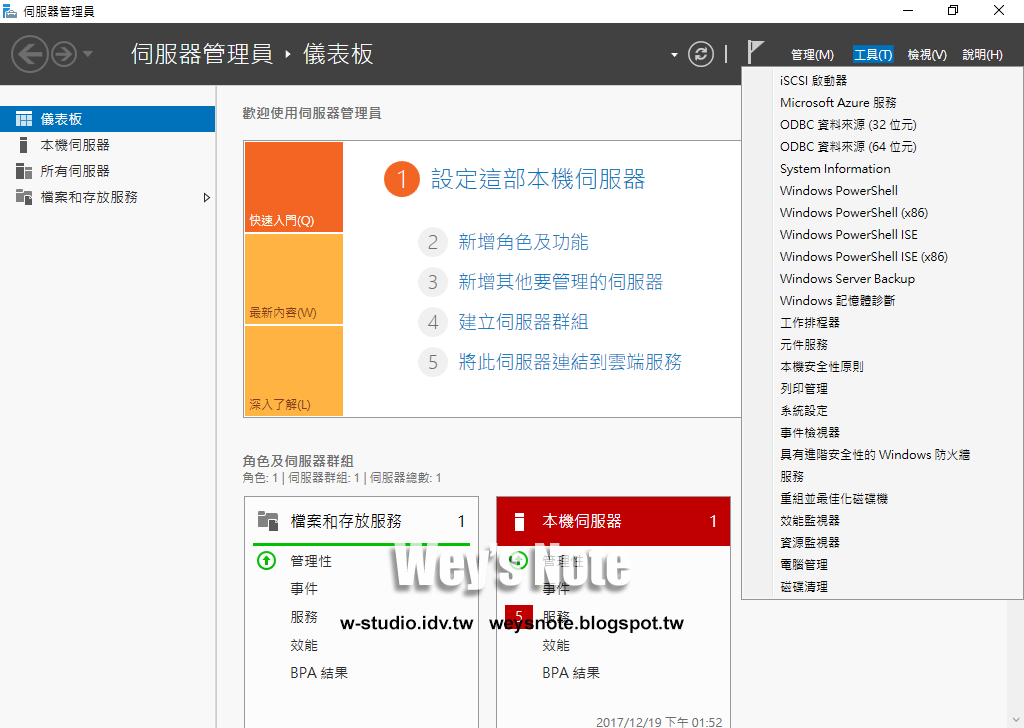Select 儀表板 dashboard icon in sidebar
Image resolution: width=1024 pixels, height=728 pixels.
point(24,119)
